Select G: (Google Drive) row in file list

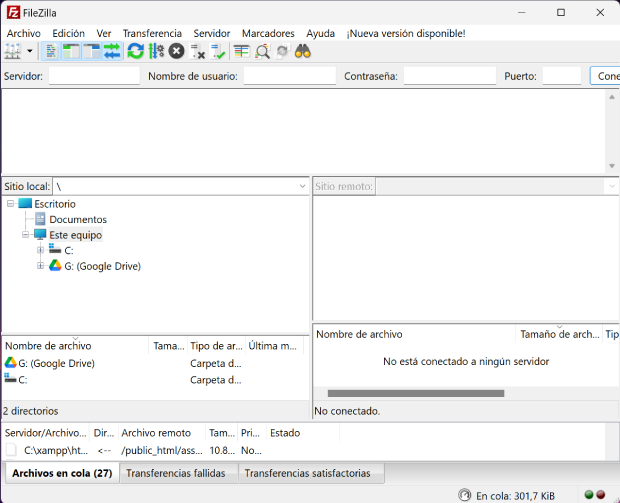(154, 363)
